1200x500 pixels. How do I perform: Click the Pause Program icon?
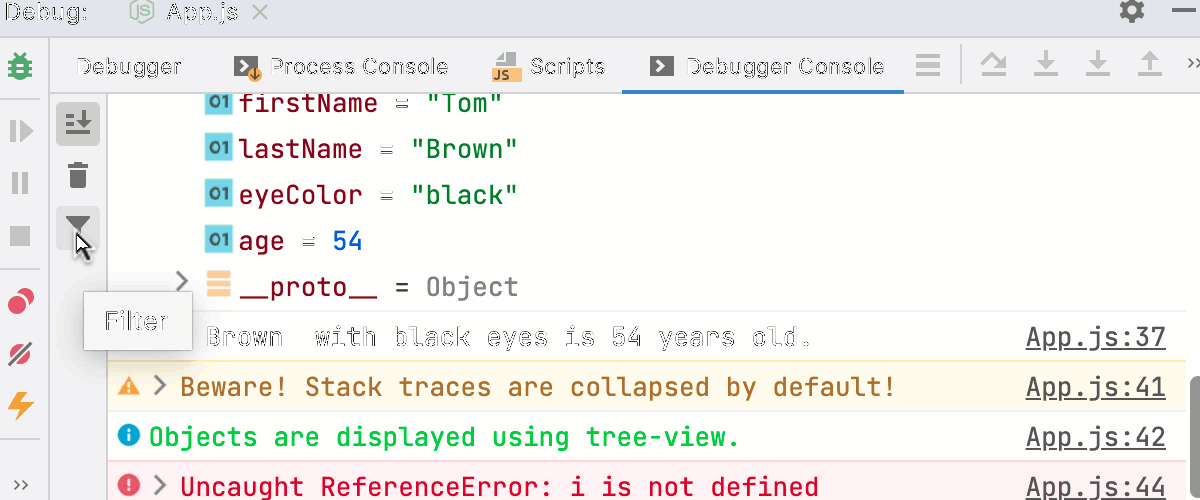click(x=20, y=184)
